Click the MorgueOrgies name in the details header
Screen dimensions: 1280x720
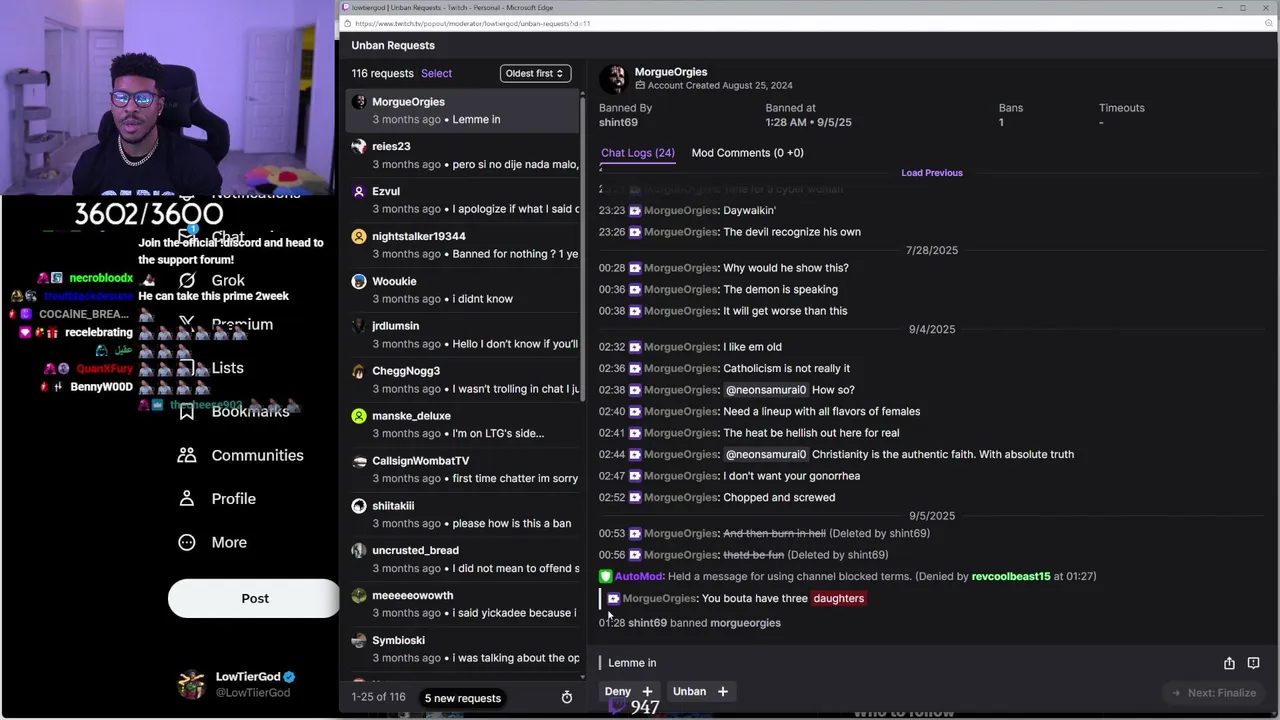671,72
